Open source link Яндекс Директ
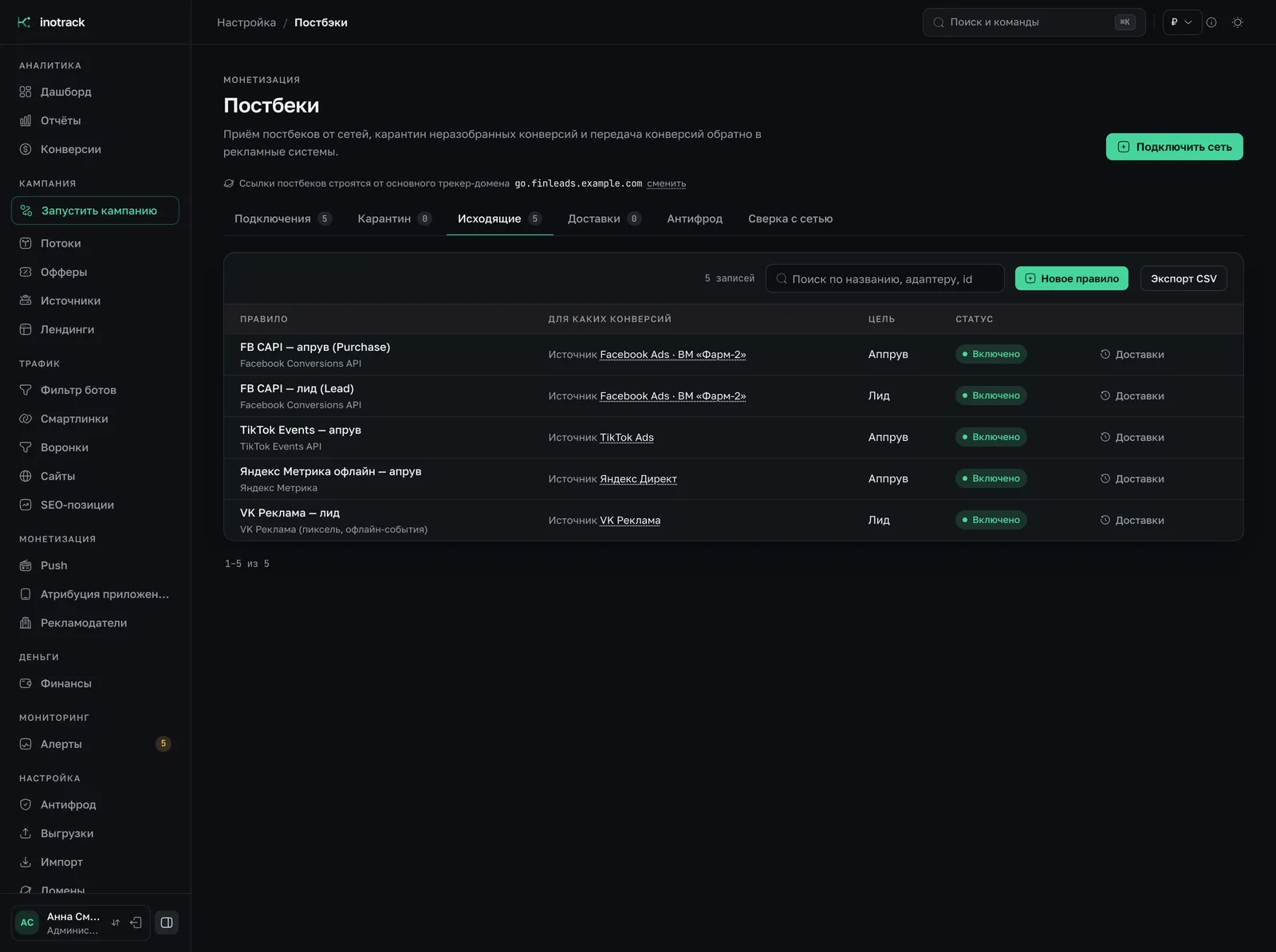Image resolution: width=1276 pixels, height=952 pixels. (x=638, y=478)
